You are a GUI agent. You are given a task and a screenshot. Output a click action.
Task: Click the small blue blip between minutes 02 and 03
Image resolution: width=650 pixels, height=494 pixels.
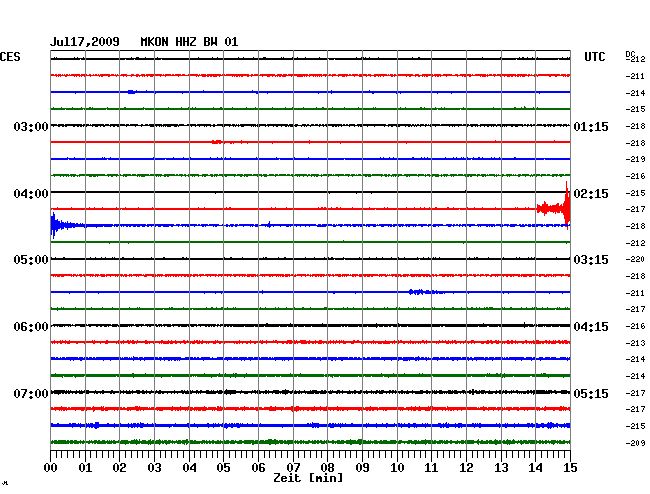[x=131, y=92]
